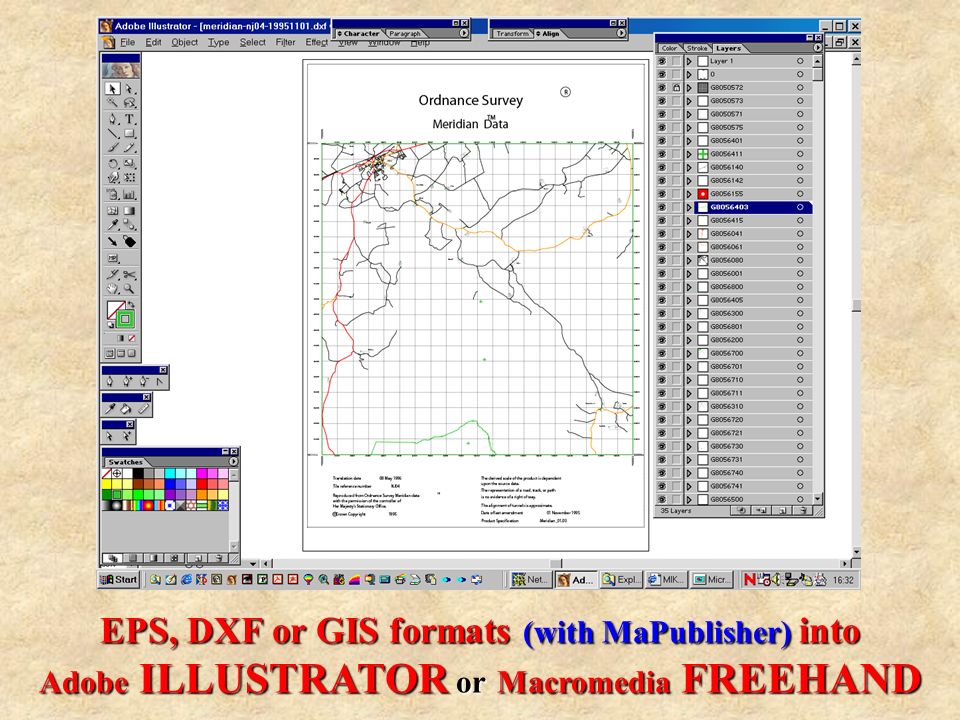Select the Zoom magnifier tool
Screen dimensions: 960x720
pyautogui.click(x=129, y=288)
